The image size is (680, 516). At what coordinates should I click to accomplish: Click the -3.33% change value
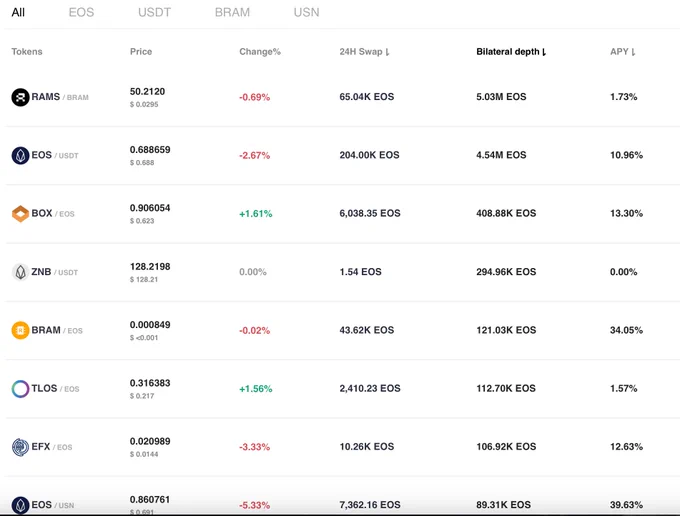tap(255, 447)
